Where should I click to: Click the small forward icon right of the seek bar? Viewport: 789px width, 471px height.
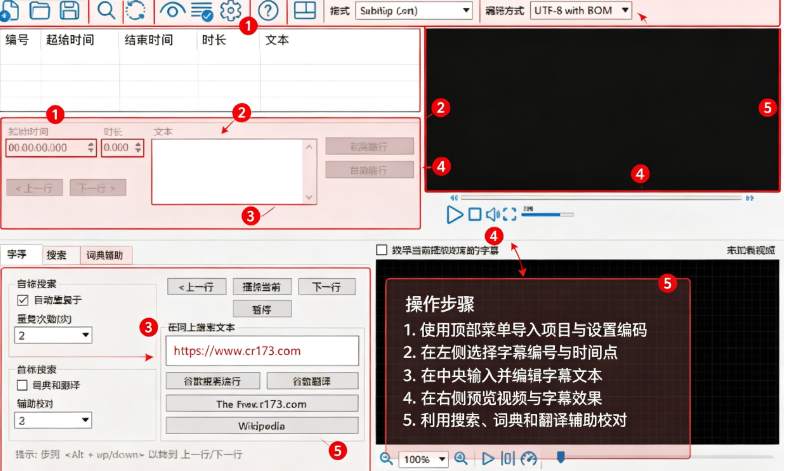click(750, 198)
